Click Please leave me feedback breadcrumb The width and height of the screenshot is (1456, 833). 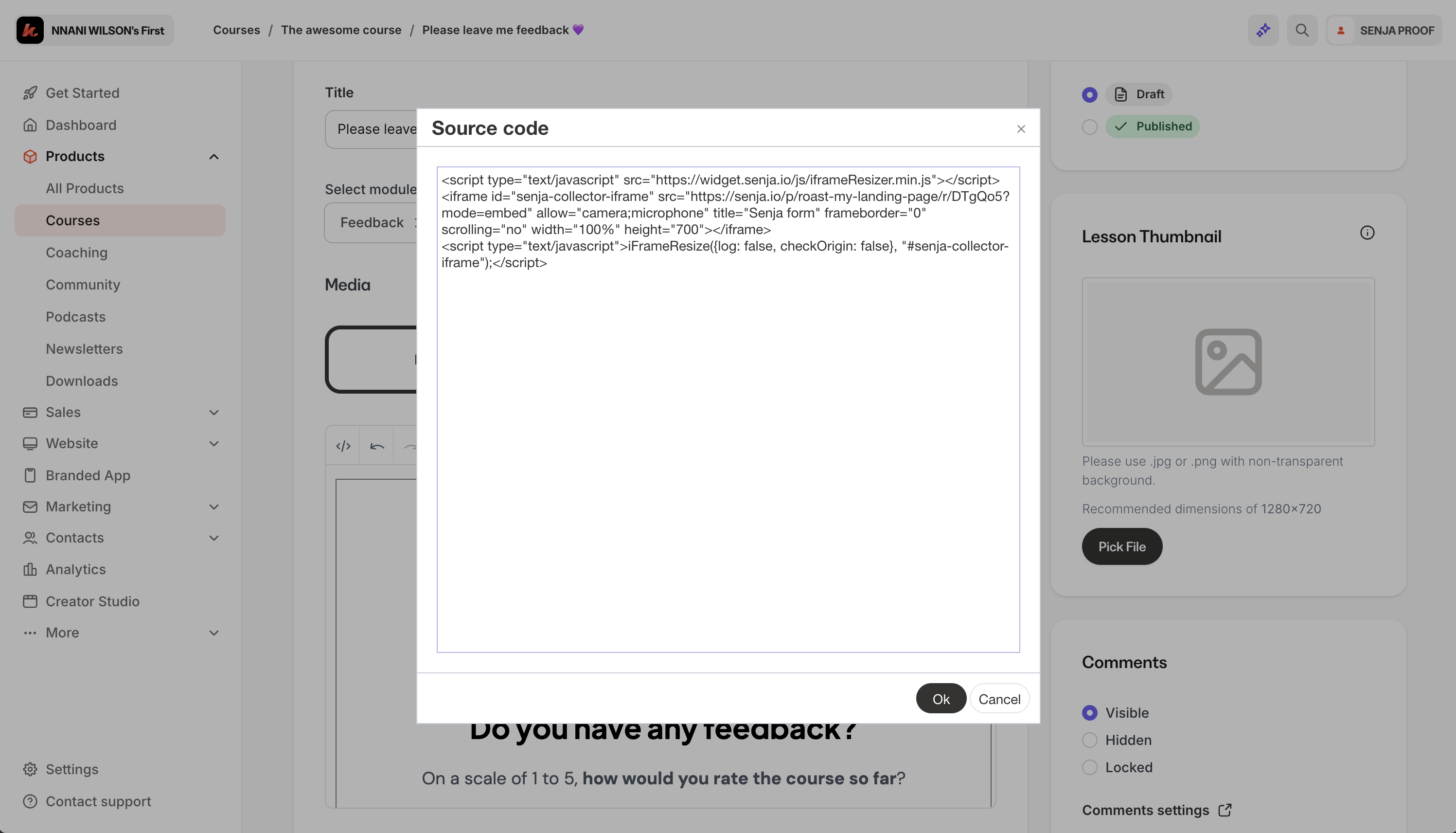coord(503,30)
